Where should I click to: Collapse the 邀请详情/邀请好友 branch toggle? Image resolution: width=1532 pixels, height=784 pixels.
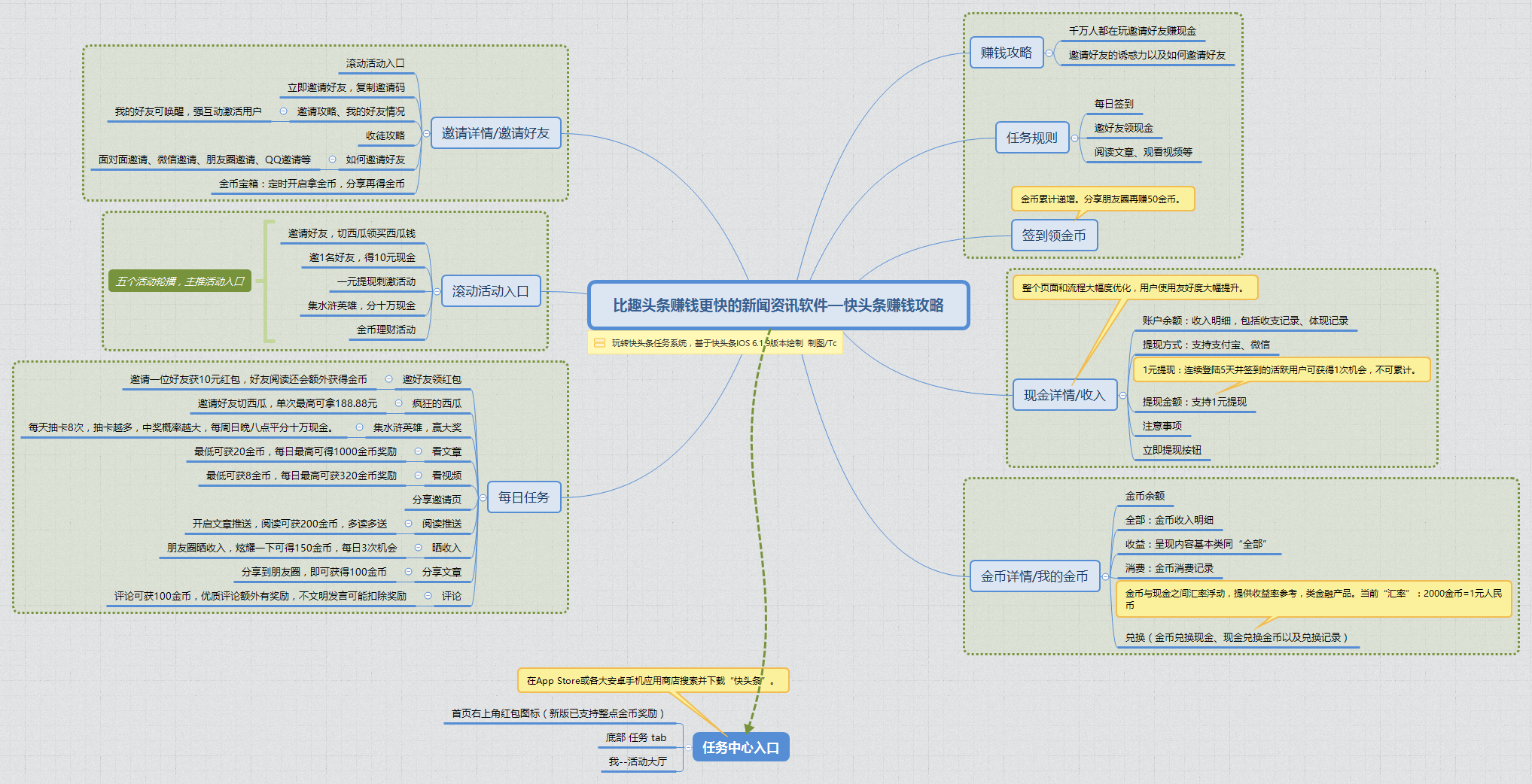(x=426, y=133)
